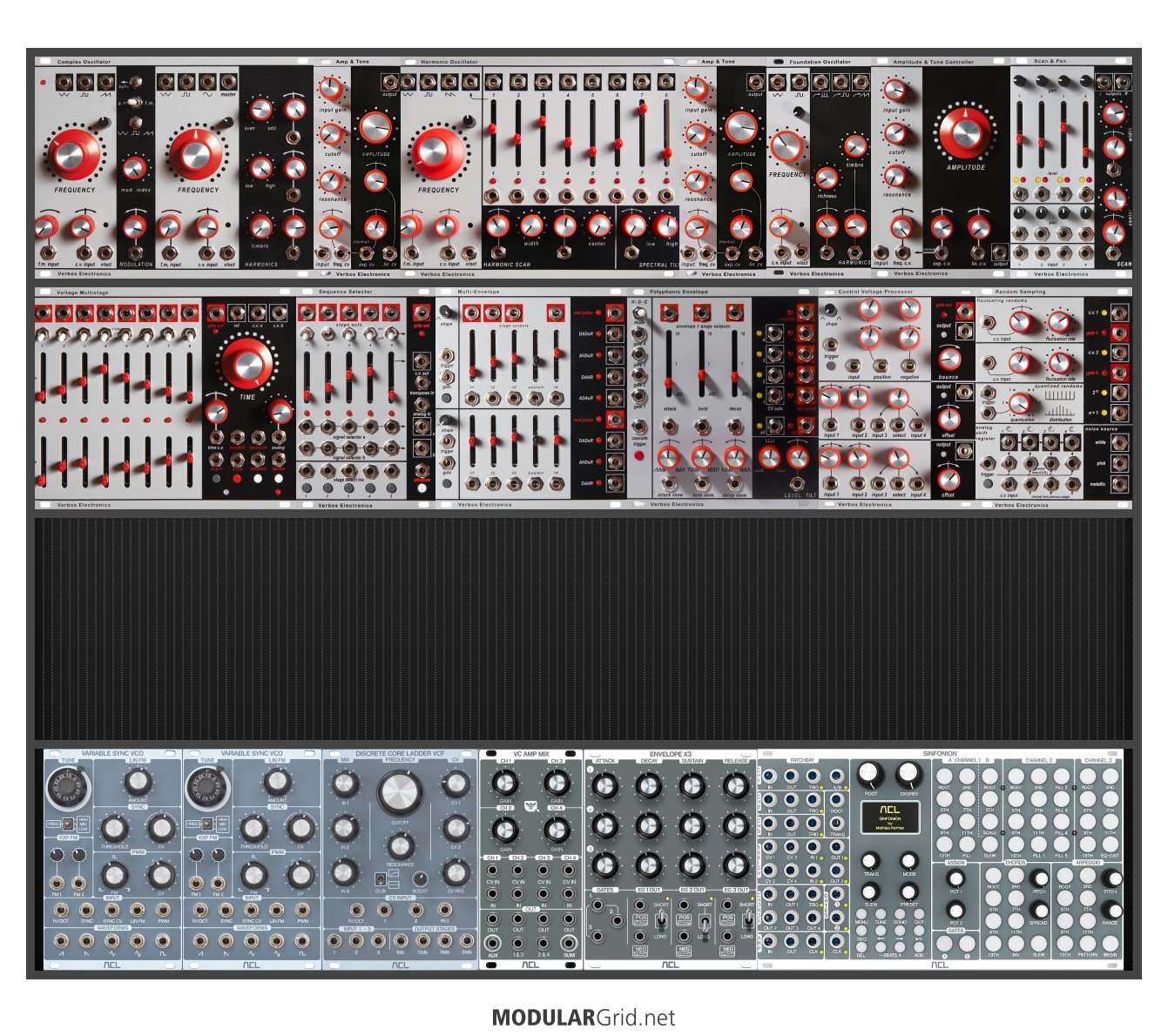The height and width of the screenshot is (1036, 1168).
Task: Click the MODE knob on SINFONION
Action: 909,862
